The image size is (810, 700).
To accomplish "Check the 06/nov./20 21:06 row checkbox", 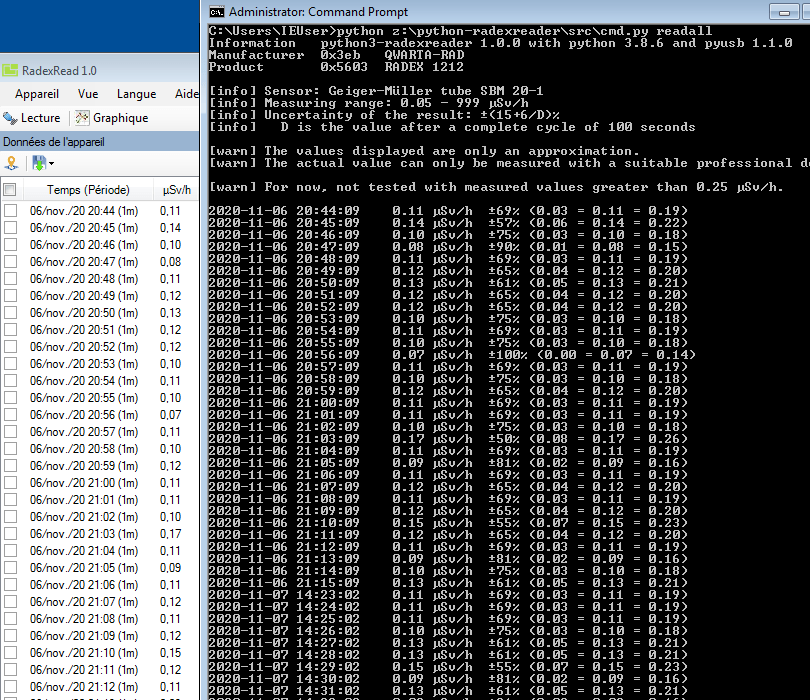I will click(x=10, y=585).
